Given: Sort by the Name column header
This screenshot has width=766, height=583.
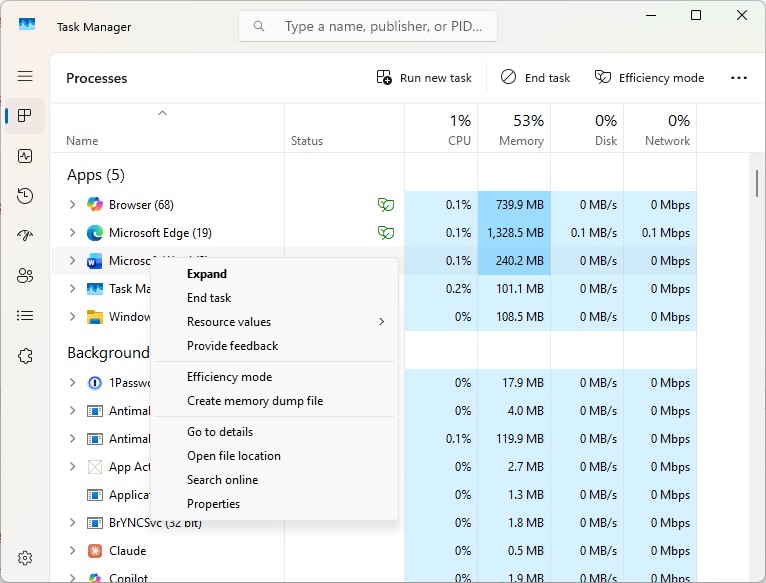Looking at the screenshot, I should [167, 128].
